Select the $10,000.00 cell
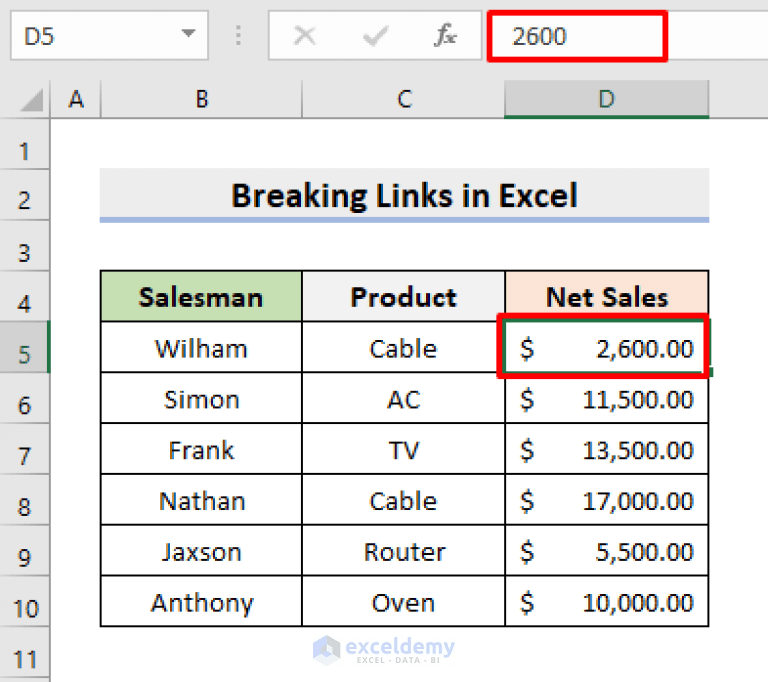Image resolution: width=768 pixels, height=682 pixels. point(606,602)
